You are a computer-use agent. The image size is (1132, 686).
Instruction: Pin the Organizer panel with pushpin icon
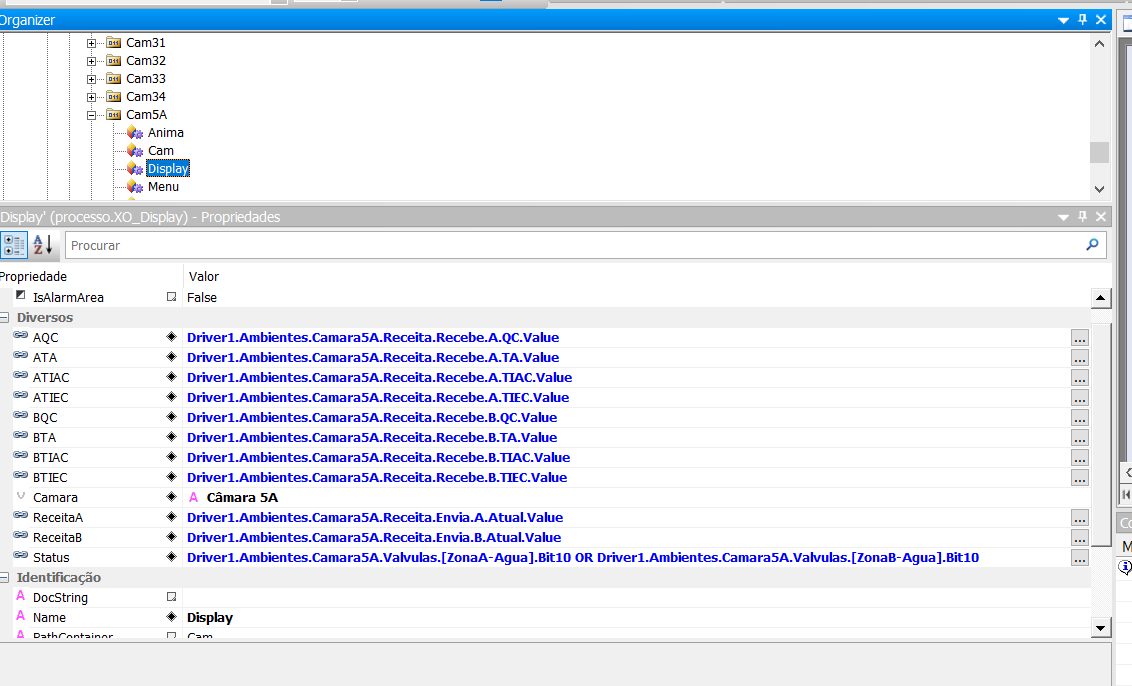(1082, 20)
